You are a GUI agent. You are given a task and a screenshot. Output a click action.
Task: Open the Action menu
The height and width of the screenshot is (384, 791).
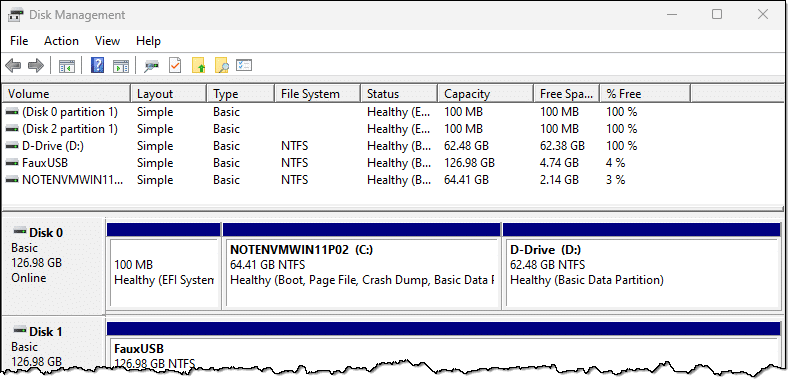(x=62, y=41)
